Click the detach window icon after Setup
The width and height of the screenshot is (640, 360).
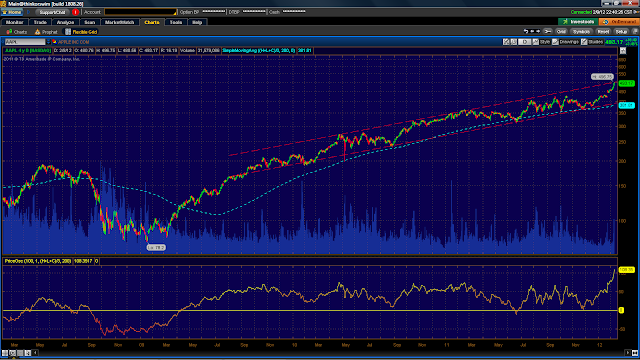coord(635,31)
